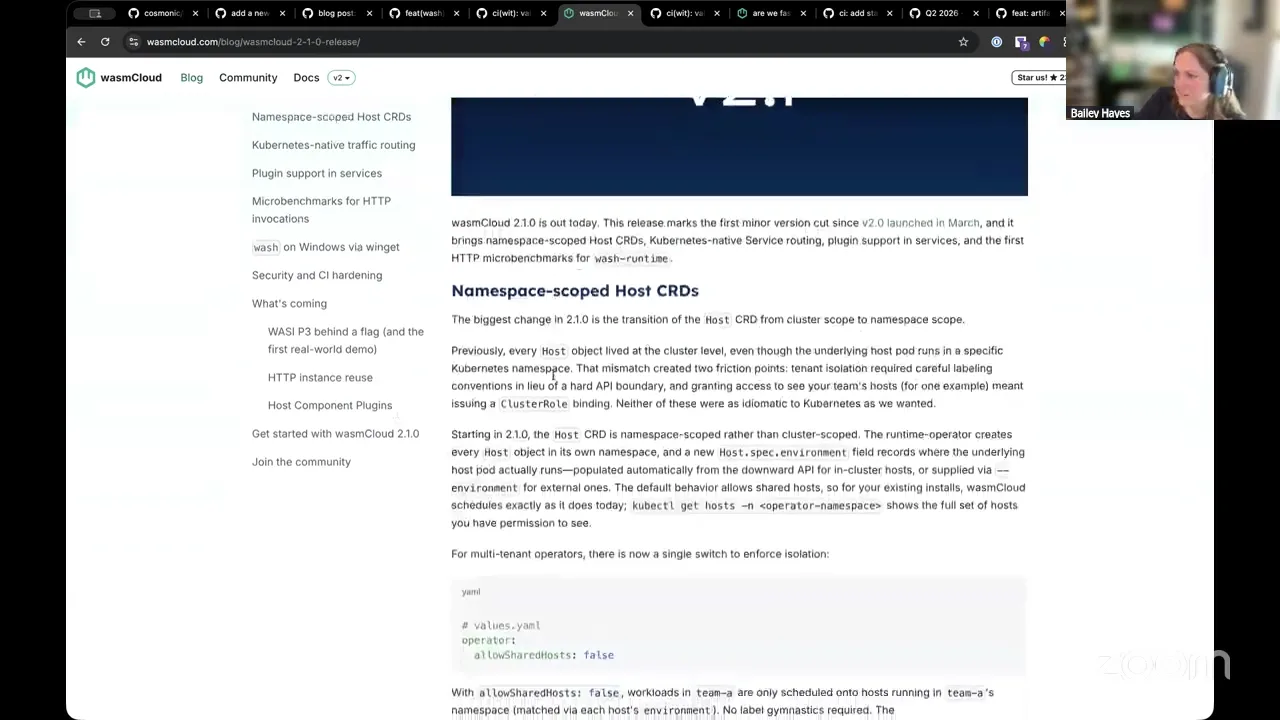Image resolution: width=1280 pixels, height=720 pixels.
Task: Jump to 'Security and CI hardening' section
Action: tap(317, 275)
